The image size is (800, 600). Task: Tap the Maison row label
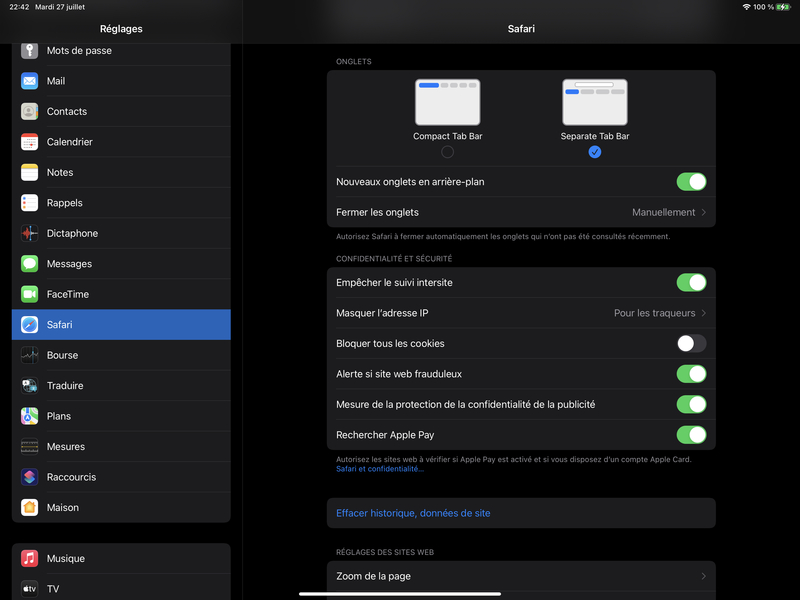[63, 508]
